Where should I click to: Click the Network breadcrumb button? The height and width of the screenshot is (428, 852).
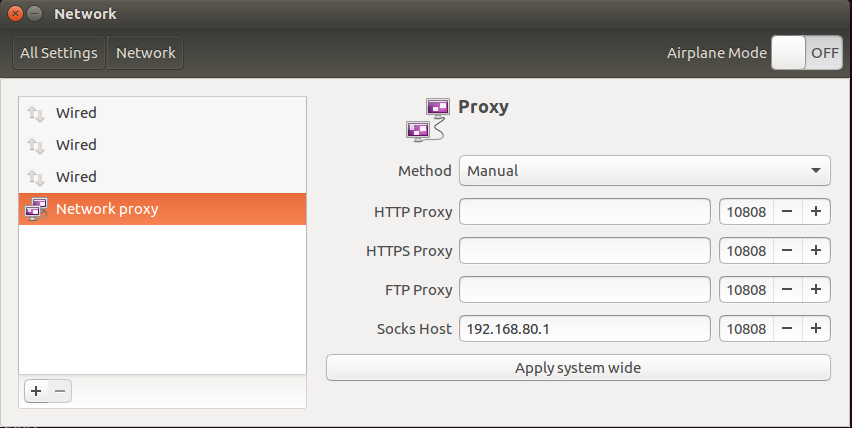pyautogui.click(x=146, y=53)
